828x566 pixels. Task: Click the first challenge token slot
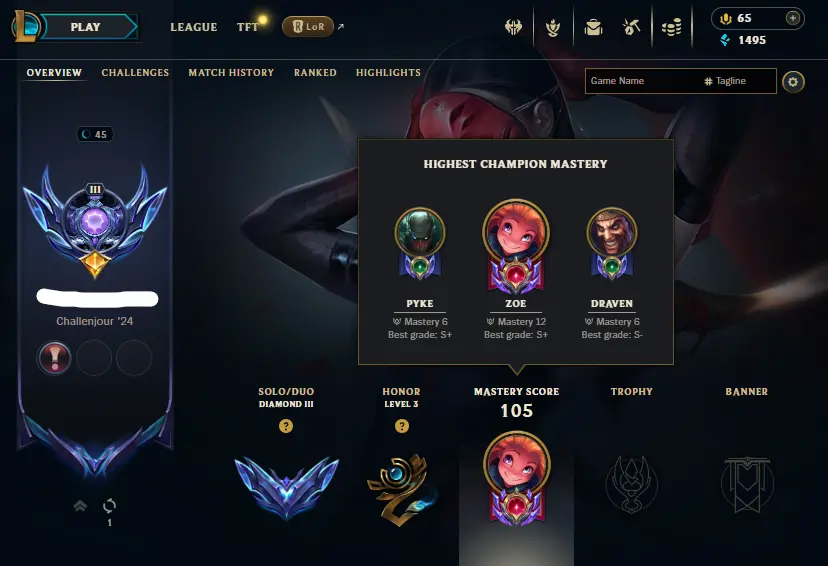tap(54, 358)
